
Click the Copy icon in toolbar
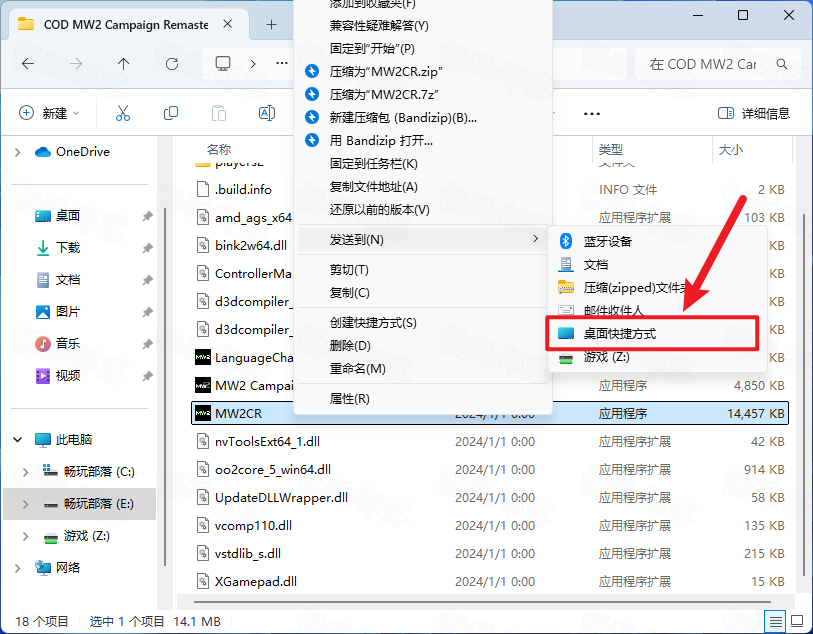click(171, 113)
